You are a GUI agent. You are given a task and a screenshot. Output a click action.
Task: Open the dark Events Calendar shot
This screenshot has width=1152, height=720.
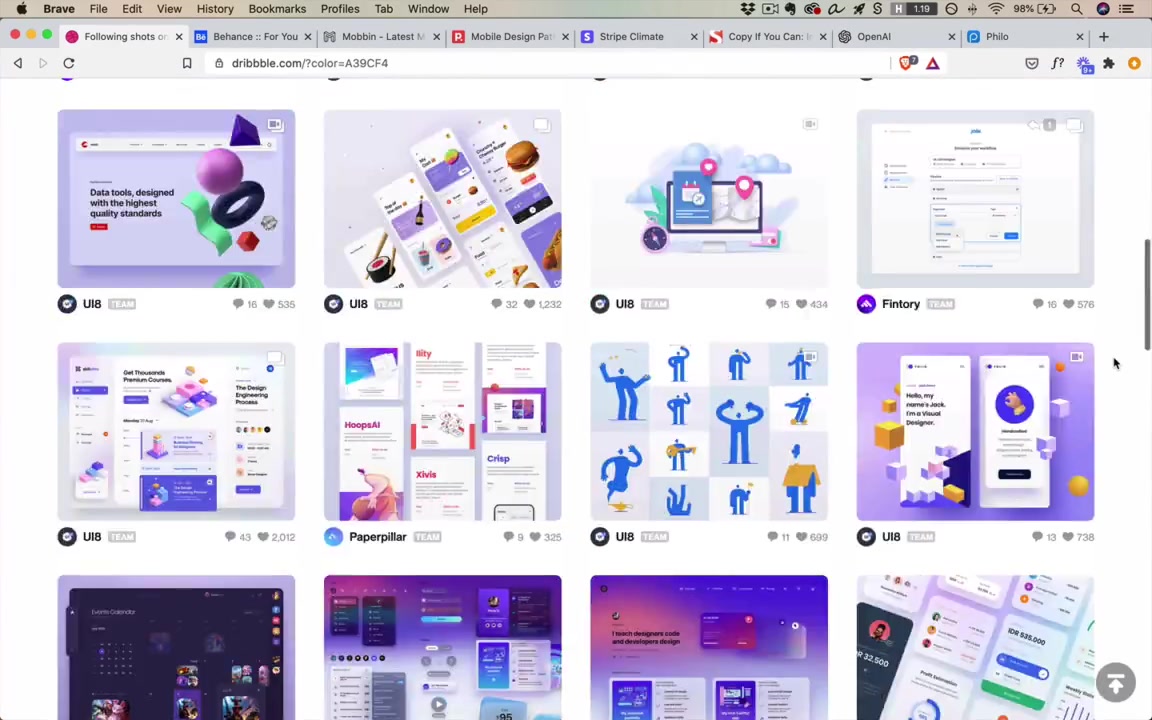point(176,647)
